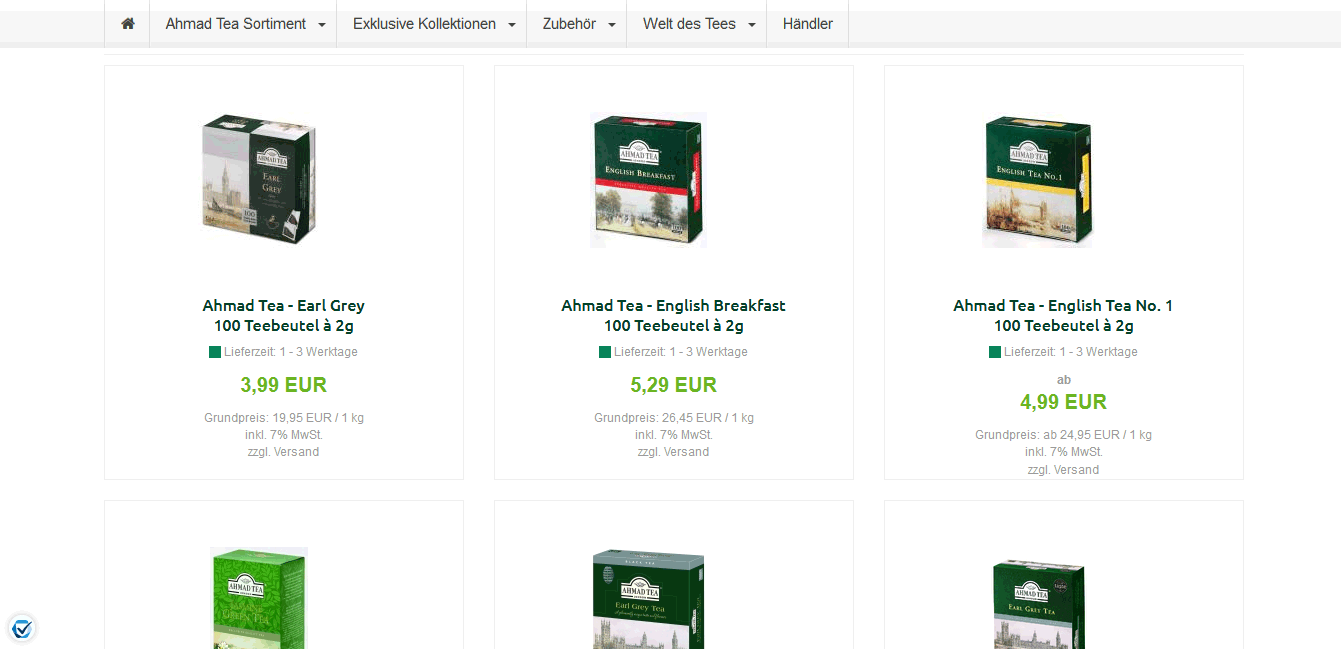
Task: Click the green delivery indicator under English Breakfast
Action: click(605, 352)
